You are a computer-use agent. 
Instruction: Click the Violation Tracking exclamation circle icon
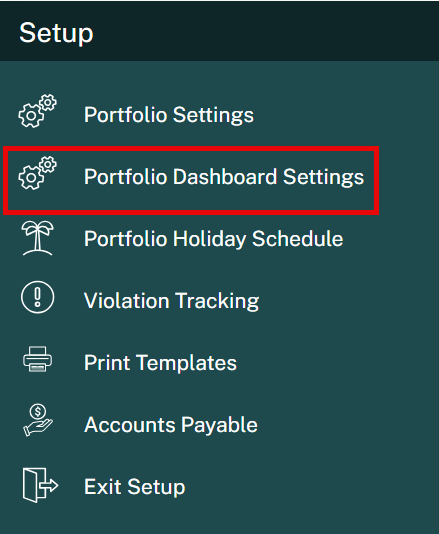point(37,297)
